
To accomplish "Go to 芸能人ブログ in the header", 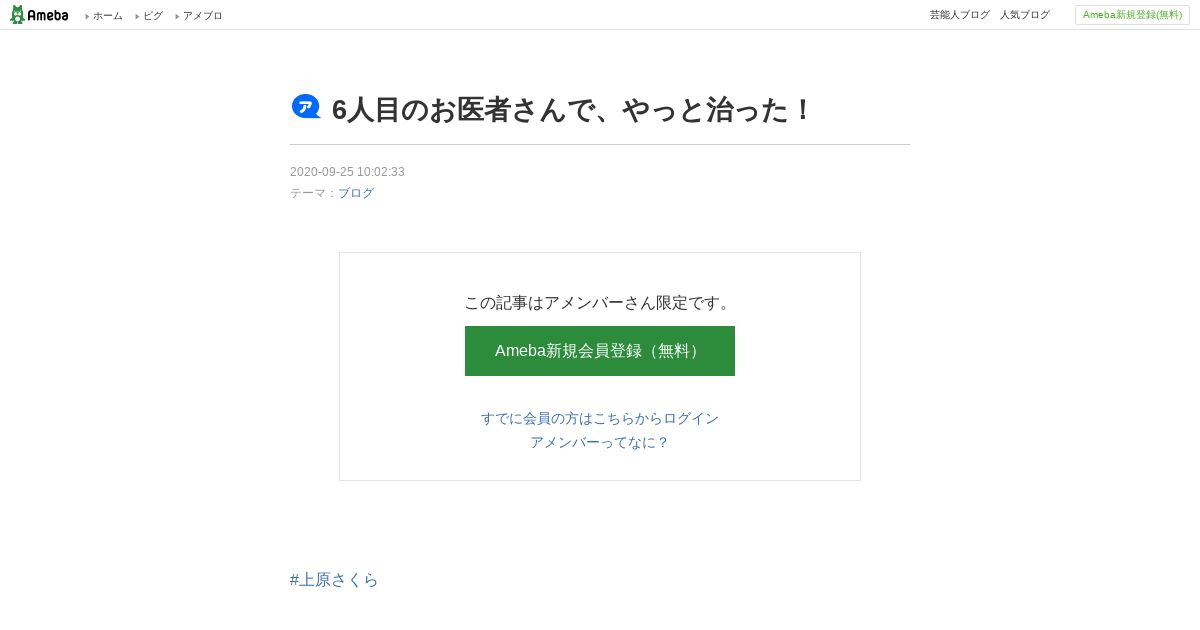I will pyautogui.click(x=960, y=15).
